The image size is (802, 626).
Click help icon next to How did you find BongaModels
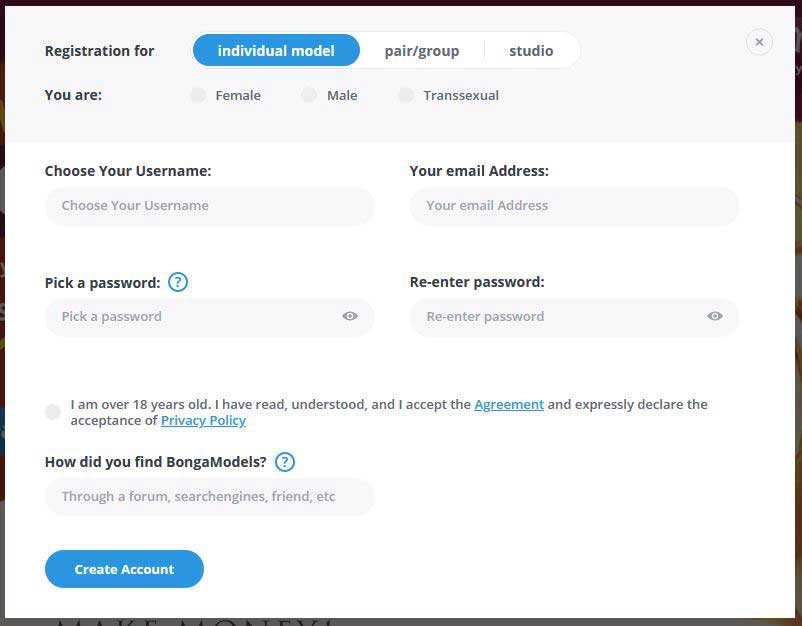pyautogui.click(x=285, y=462)
